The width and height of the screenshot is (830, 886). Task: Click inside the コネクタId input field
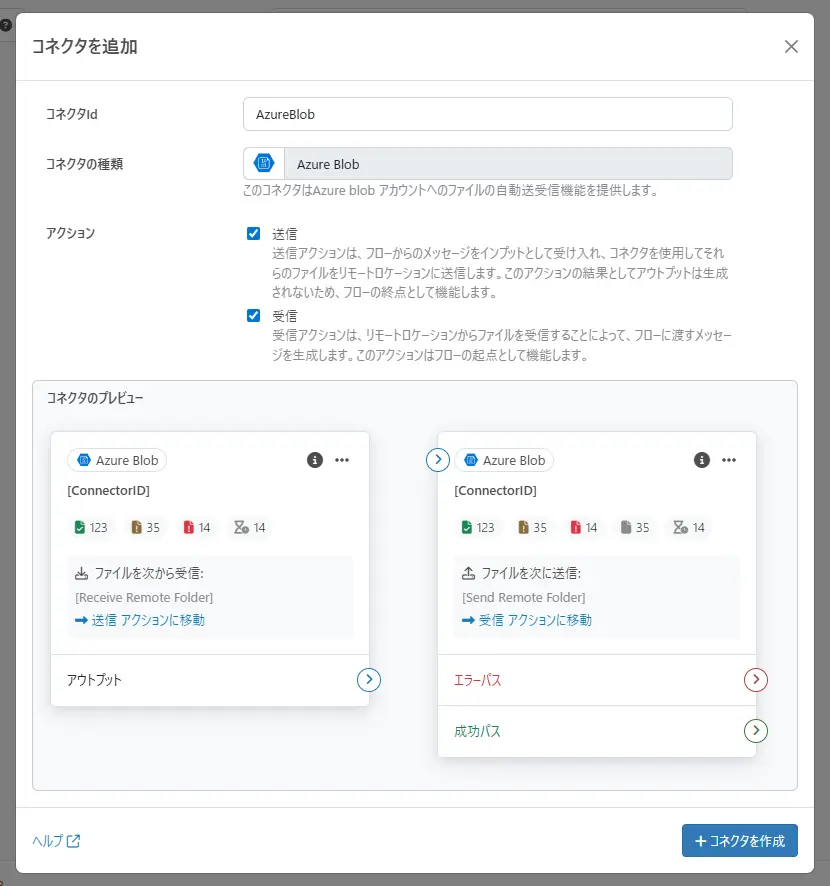click(x=488, y=114)
